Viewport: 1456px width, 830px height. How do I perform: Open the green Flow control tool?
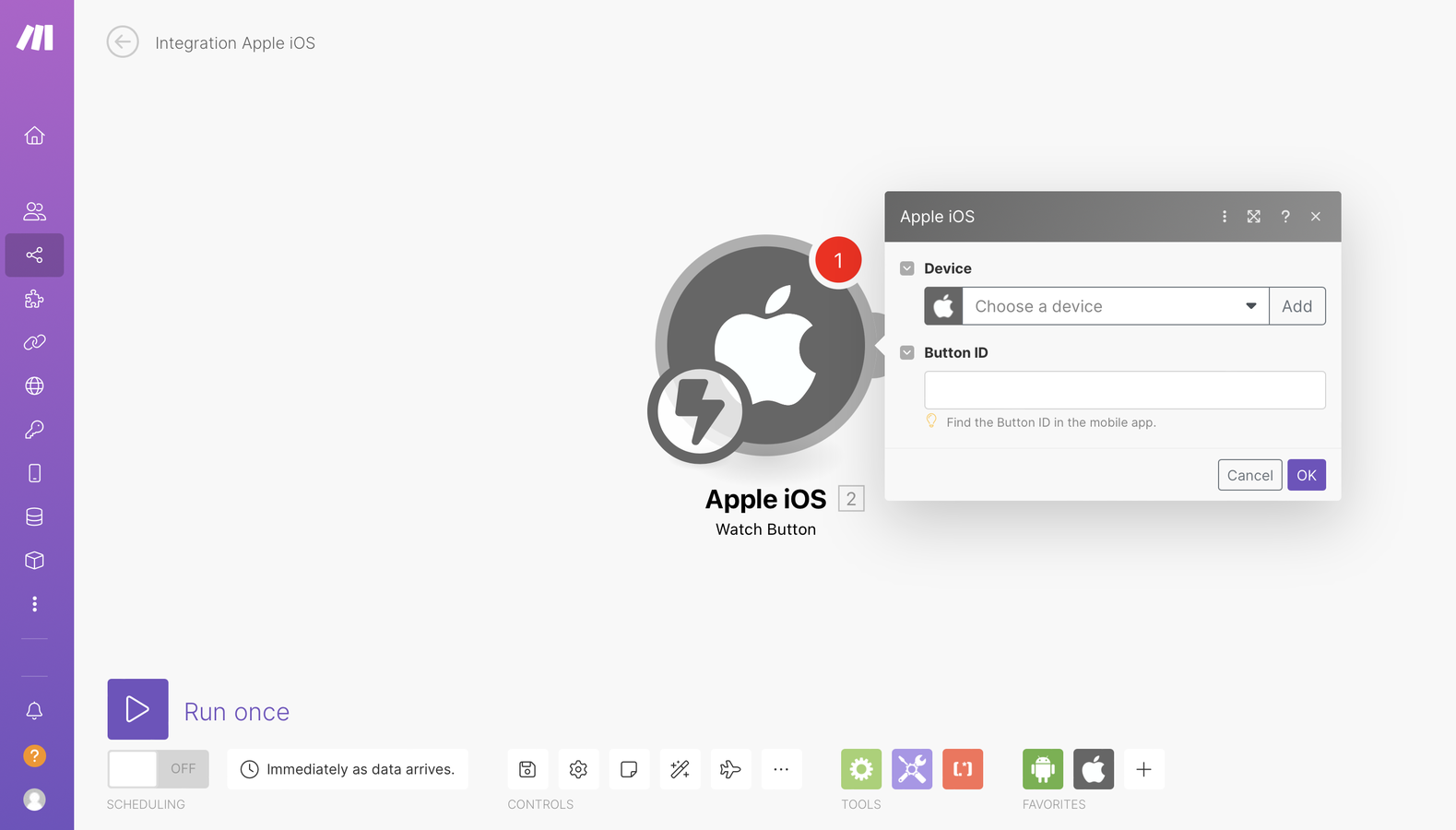(861, 769)
